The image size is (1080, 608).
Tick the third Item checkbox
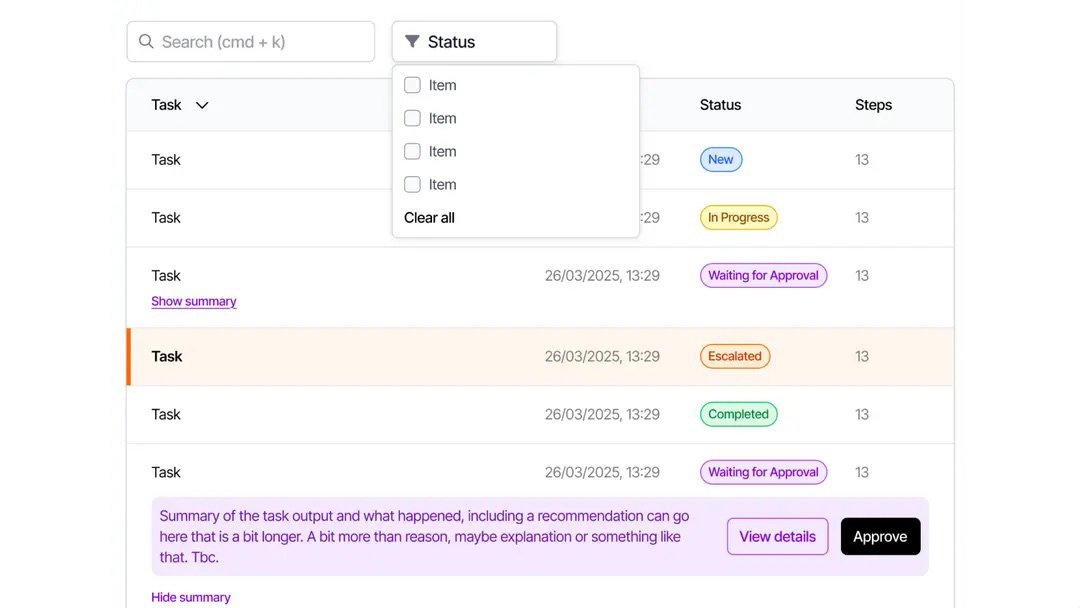(412, 151)
